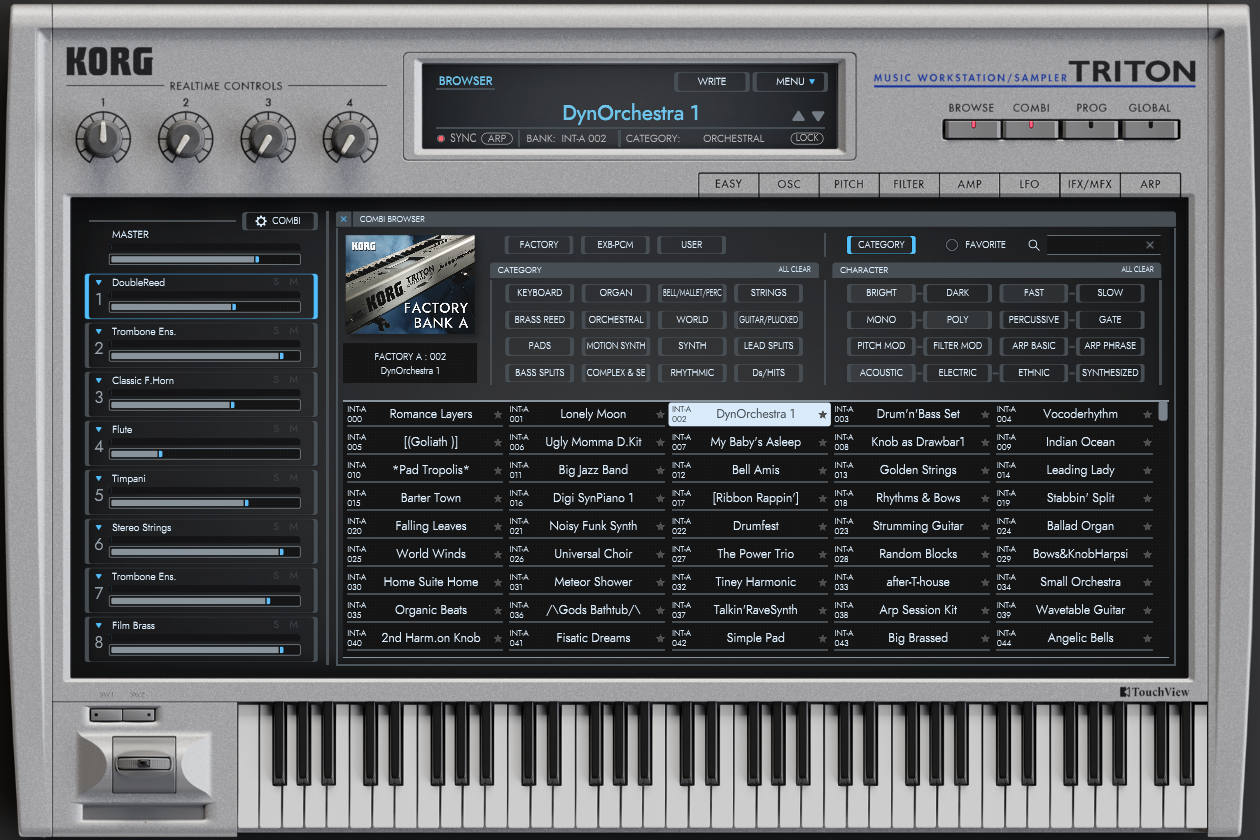Solo the DoubleReed timbre
1260x840 pixels.
pos(277,283)
